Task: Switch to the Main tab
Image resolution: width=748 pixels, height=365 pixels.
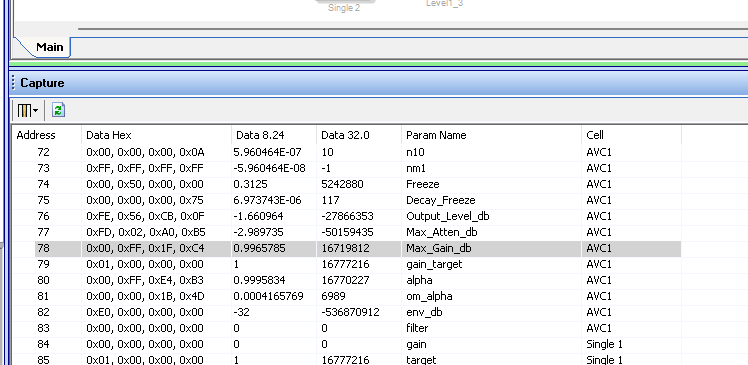Action: 50,47
